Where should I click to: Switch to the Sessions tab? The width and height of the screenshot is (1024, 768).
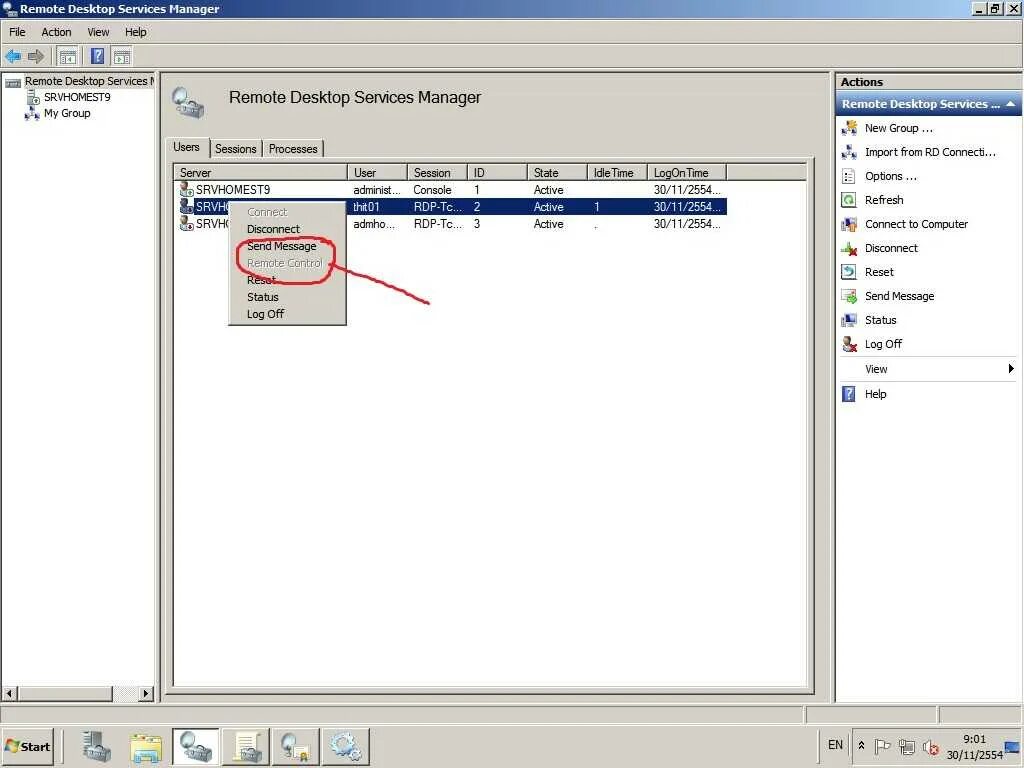[236, 149]
